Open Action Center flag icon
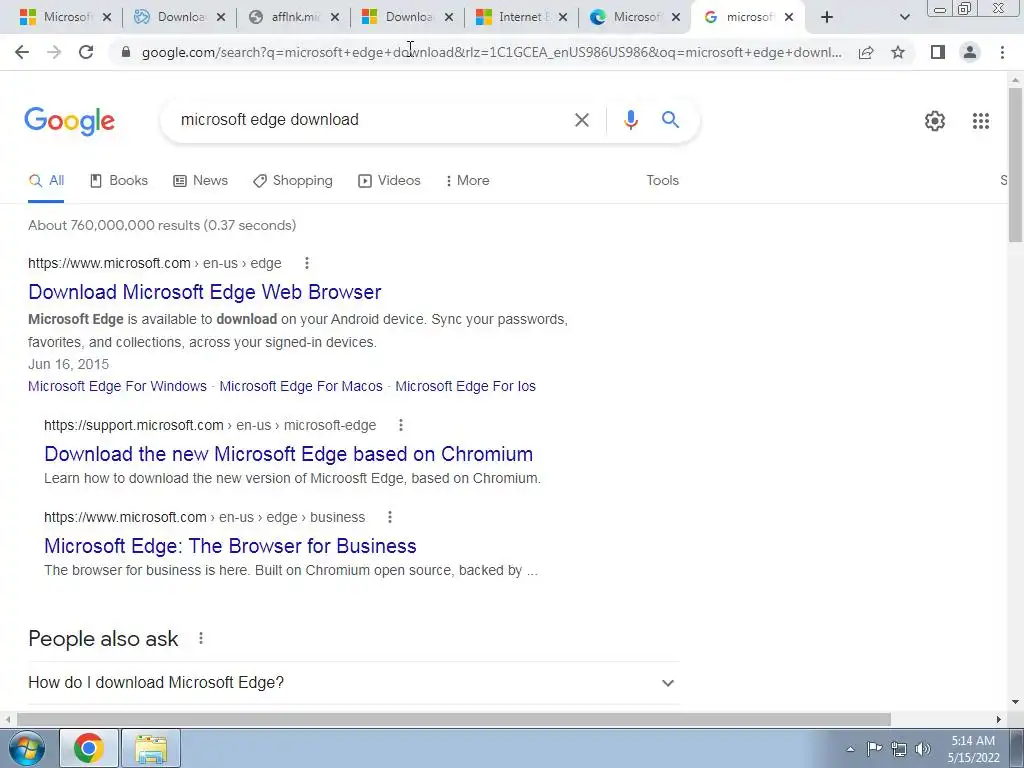 pyautogui.click(x=874, y=748)
